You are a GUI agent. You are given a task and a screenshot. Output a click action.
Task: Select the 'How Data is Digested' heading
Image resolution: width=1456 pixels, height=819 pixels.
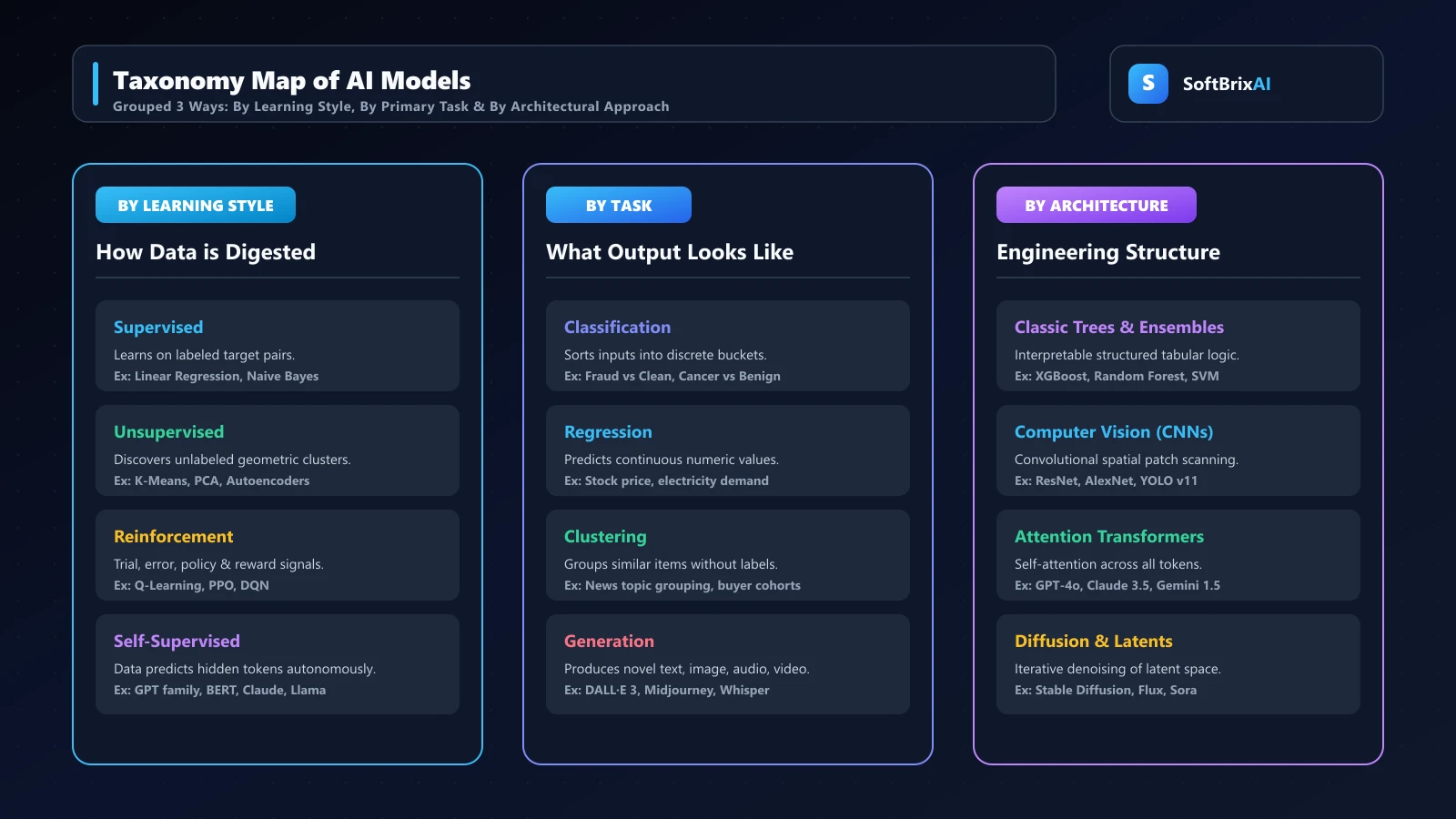click(206, 252)
